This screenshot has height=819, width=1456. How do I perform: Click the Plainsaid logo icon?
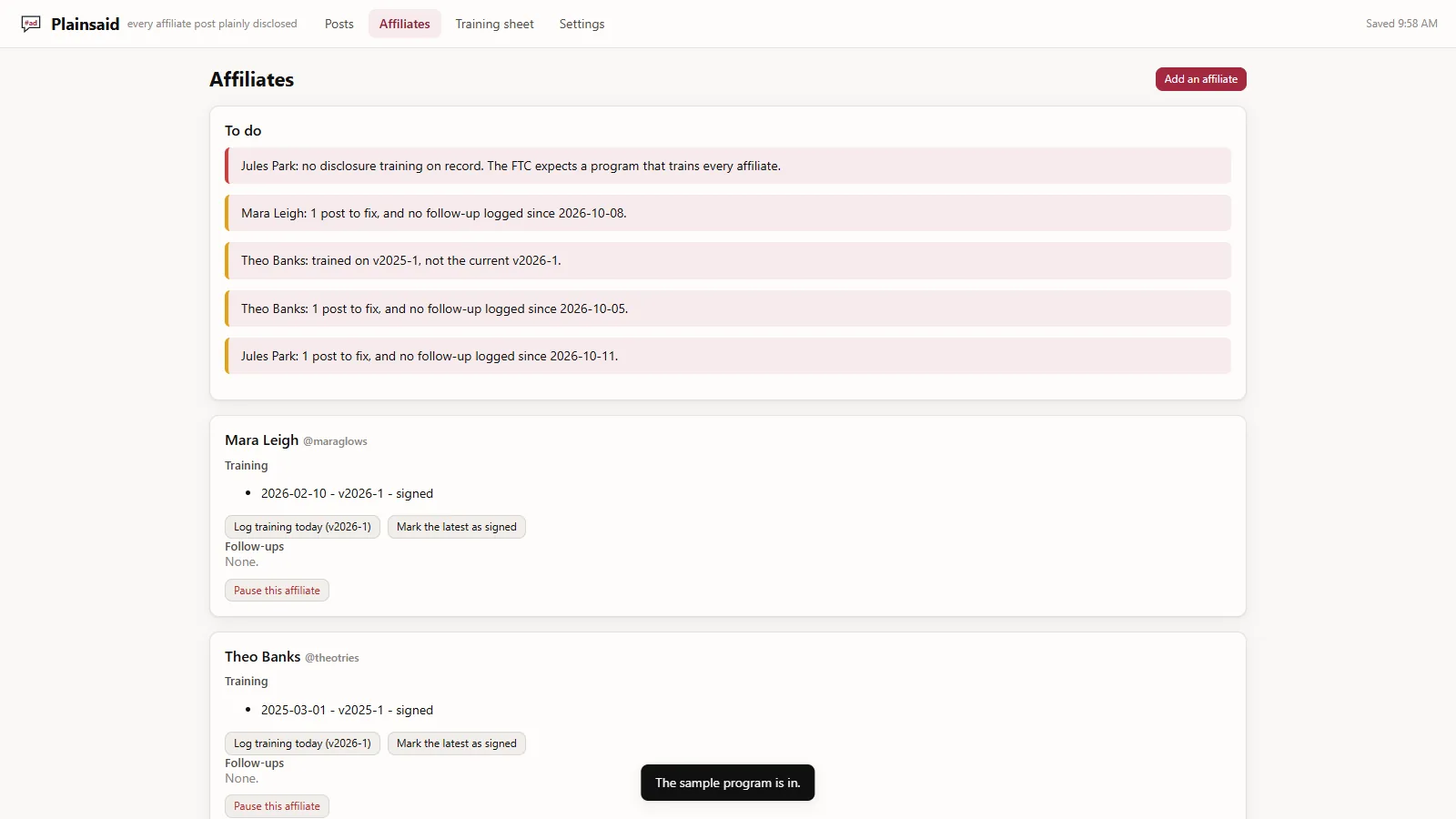click(x=31, y=24)
